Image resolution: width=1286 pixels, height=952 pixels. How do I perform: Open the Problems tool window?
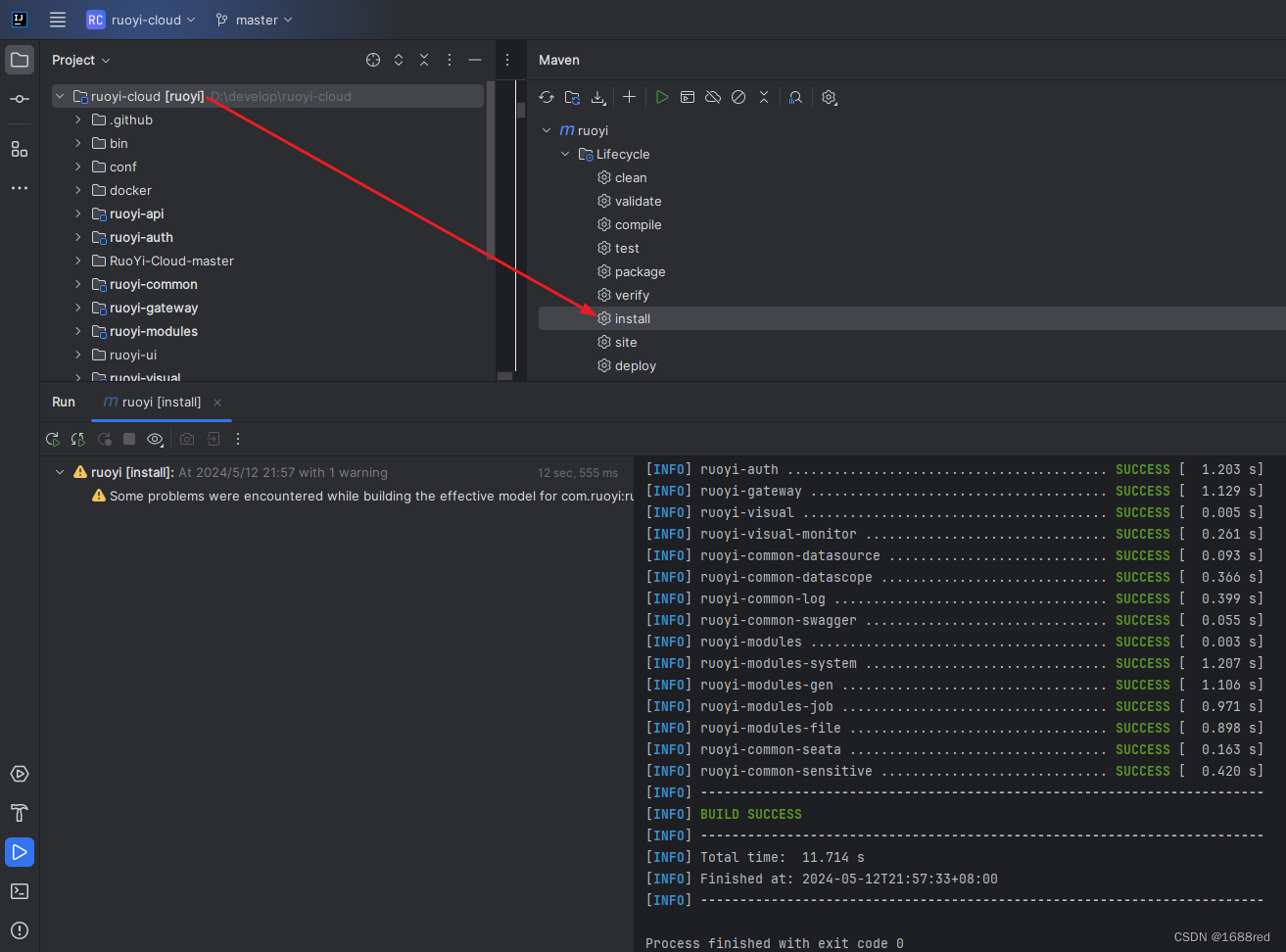[x=20, y=930]
